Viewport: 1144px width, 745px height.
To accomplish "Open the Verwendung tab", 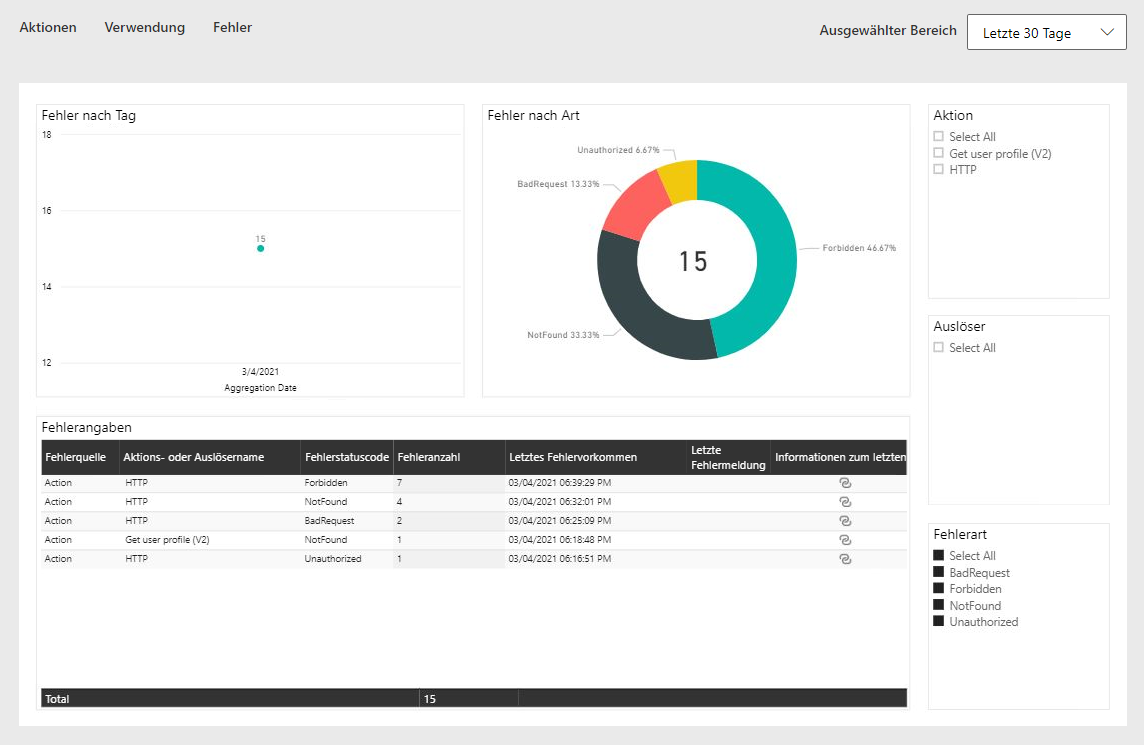I will coord(145,28).
